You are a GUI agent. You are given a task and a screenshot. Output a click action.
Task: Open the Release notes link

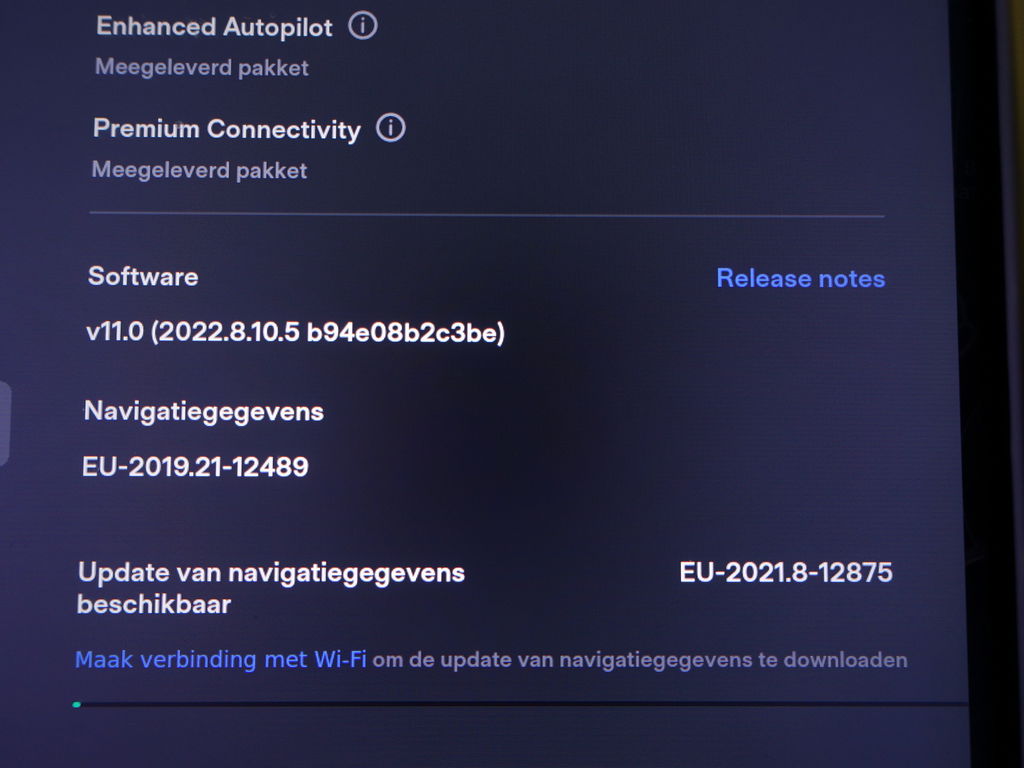(x=801, y=278)
